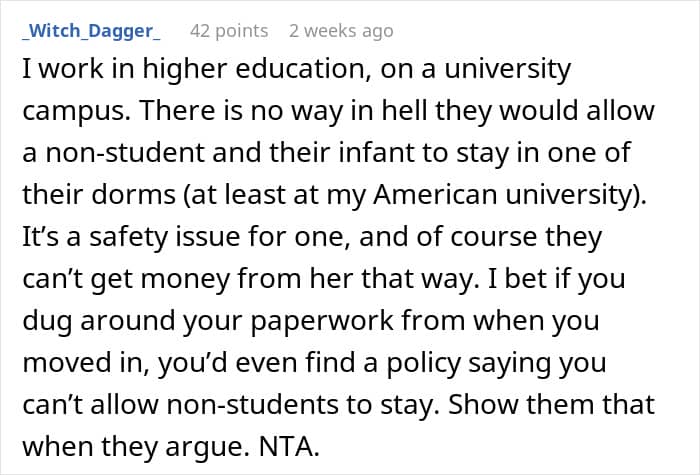
Task: Click the phrase "at least at my American university"
Action: [x=412, y=195]
